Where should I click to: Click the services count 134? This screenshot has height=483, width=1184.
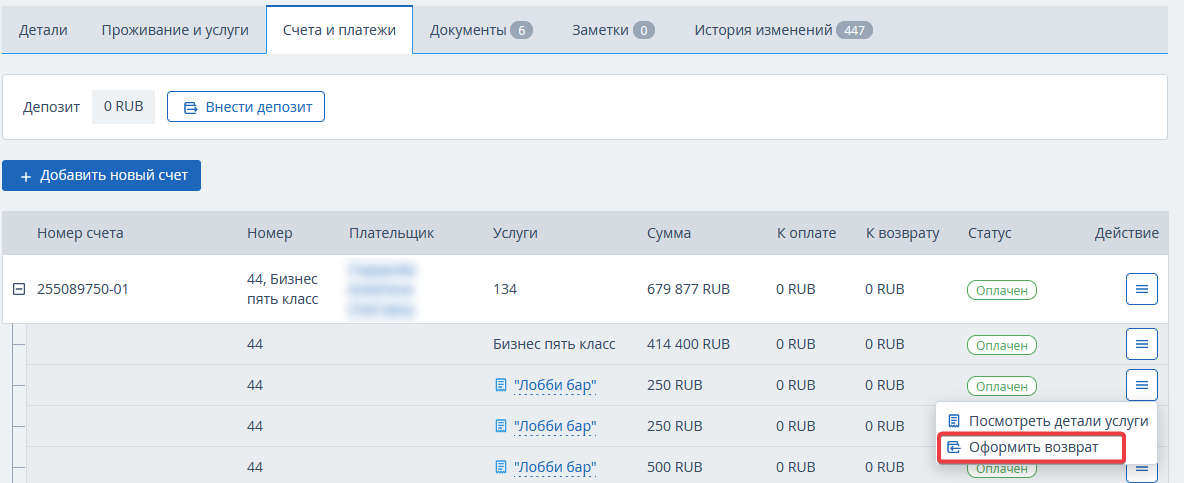click(505, 289)
